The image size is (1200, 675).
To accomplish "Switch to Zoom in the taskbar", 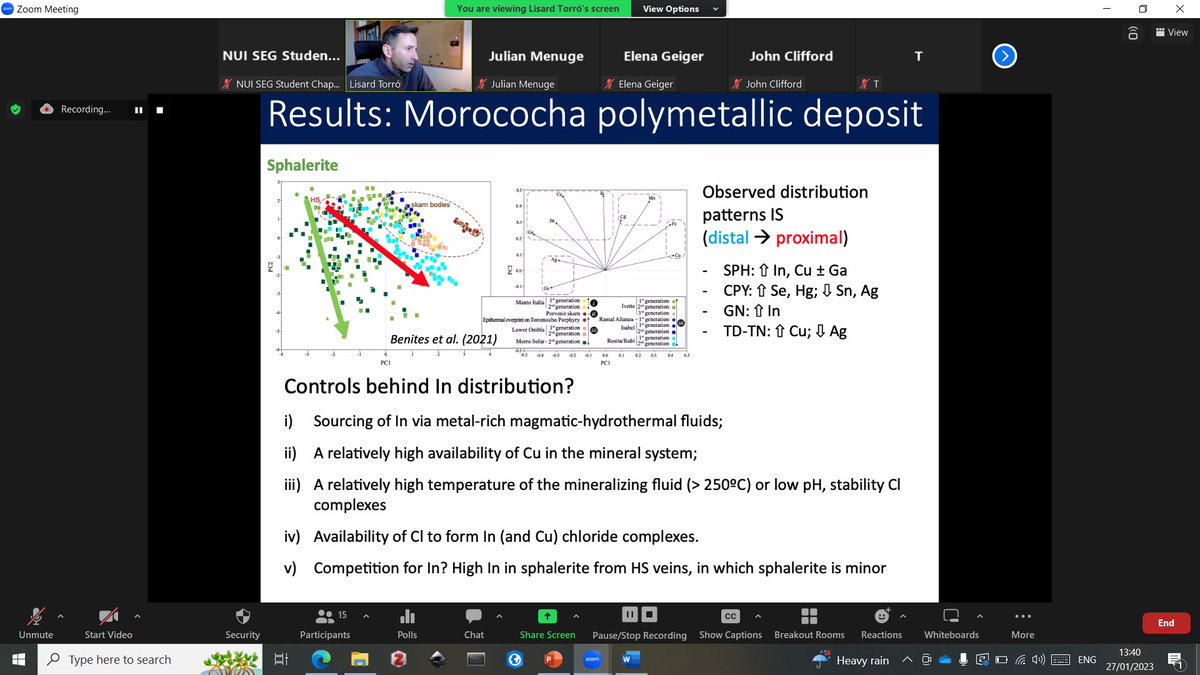I will [x=590, y=660].
